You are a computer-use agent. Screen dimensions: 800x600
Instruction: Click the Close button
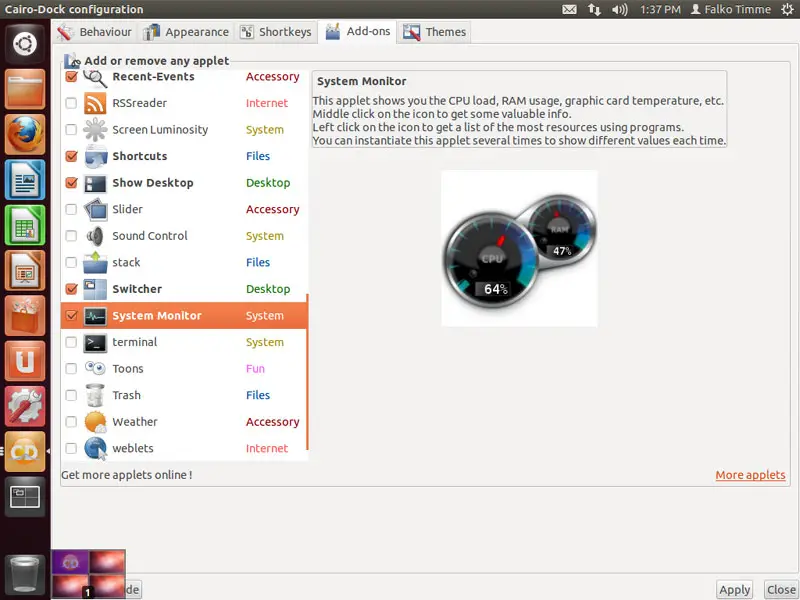(781, 590)
